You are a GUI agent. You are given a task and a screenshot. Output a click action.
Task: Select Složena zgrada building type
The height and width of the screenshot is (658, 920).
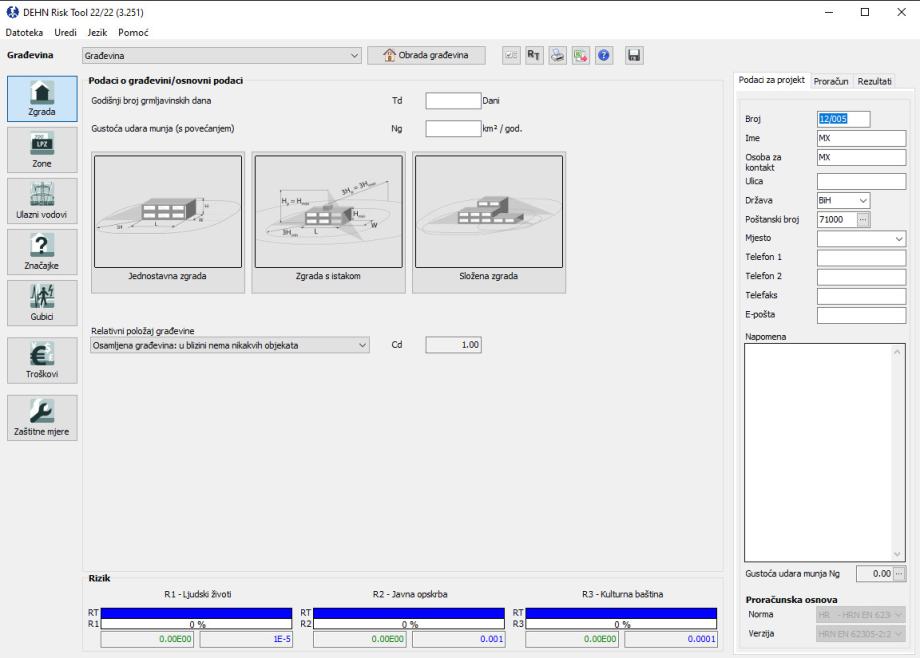tap(489, 222)
